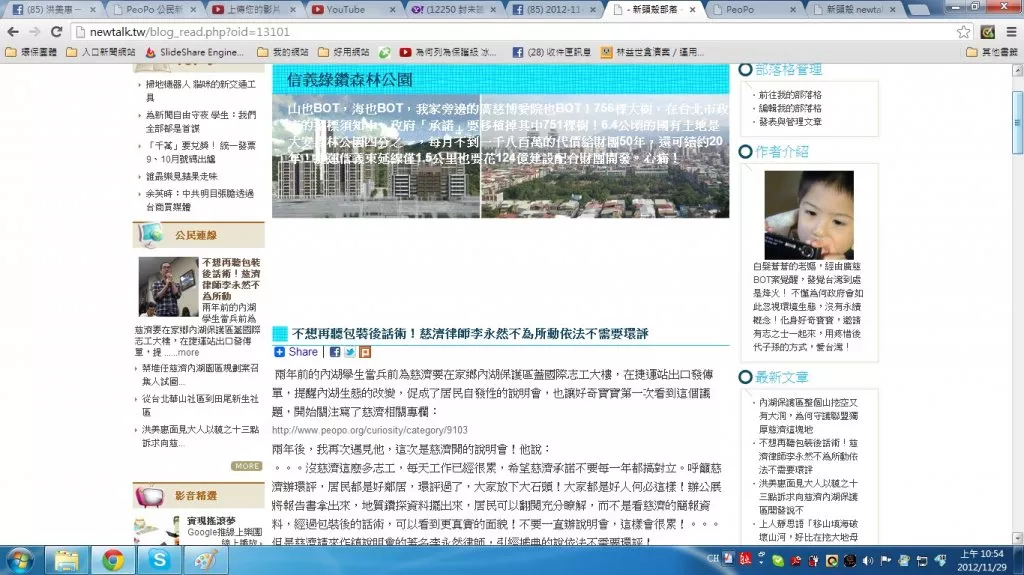Open link 編輯我的部落格
The width and height of the screenshot is (1024, 575).
click(790, 108)
